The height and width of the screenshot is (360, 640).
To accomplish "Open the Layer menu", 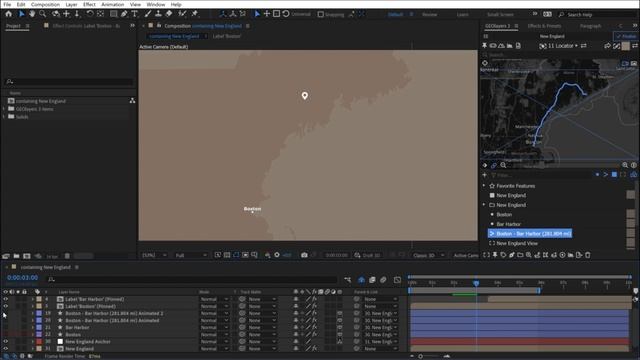I will [71, 4].
